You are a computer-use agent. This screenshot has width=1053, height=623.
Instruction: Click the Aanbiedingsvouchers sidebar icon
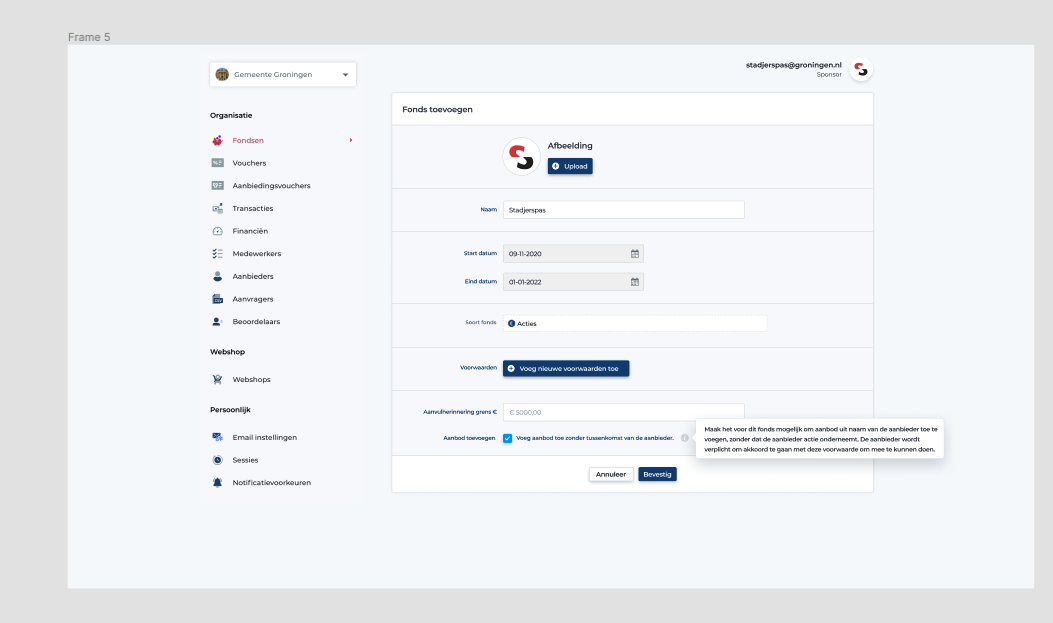click(218, 186)
